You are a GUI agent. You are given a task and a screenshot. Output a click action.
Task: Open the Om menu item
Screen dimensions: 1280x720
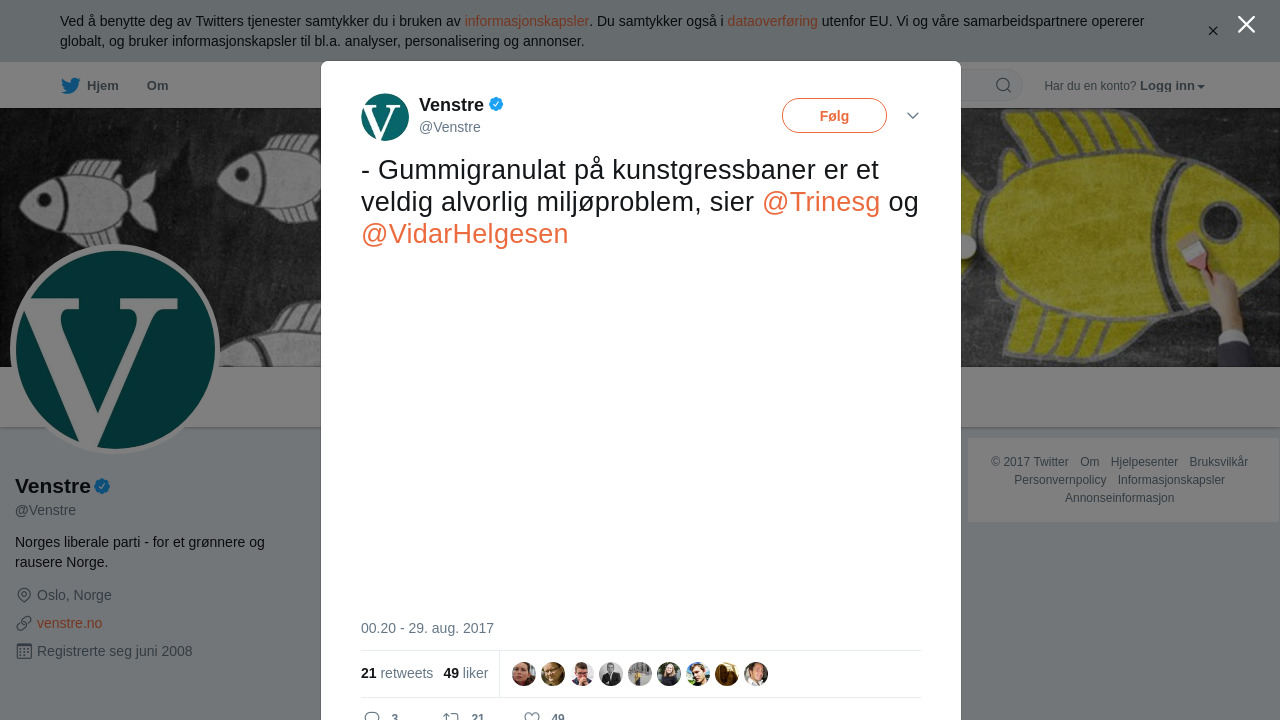[x=157, y=86]
